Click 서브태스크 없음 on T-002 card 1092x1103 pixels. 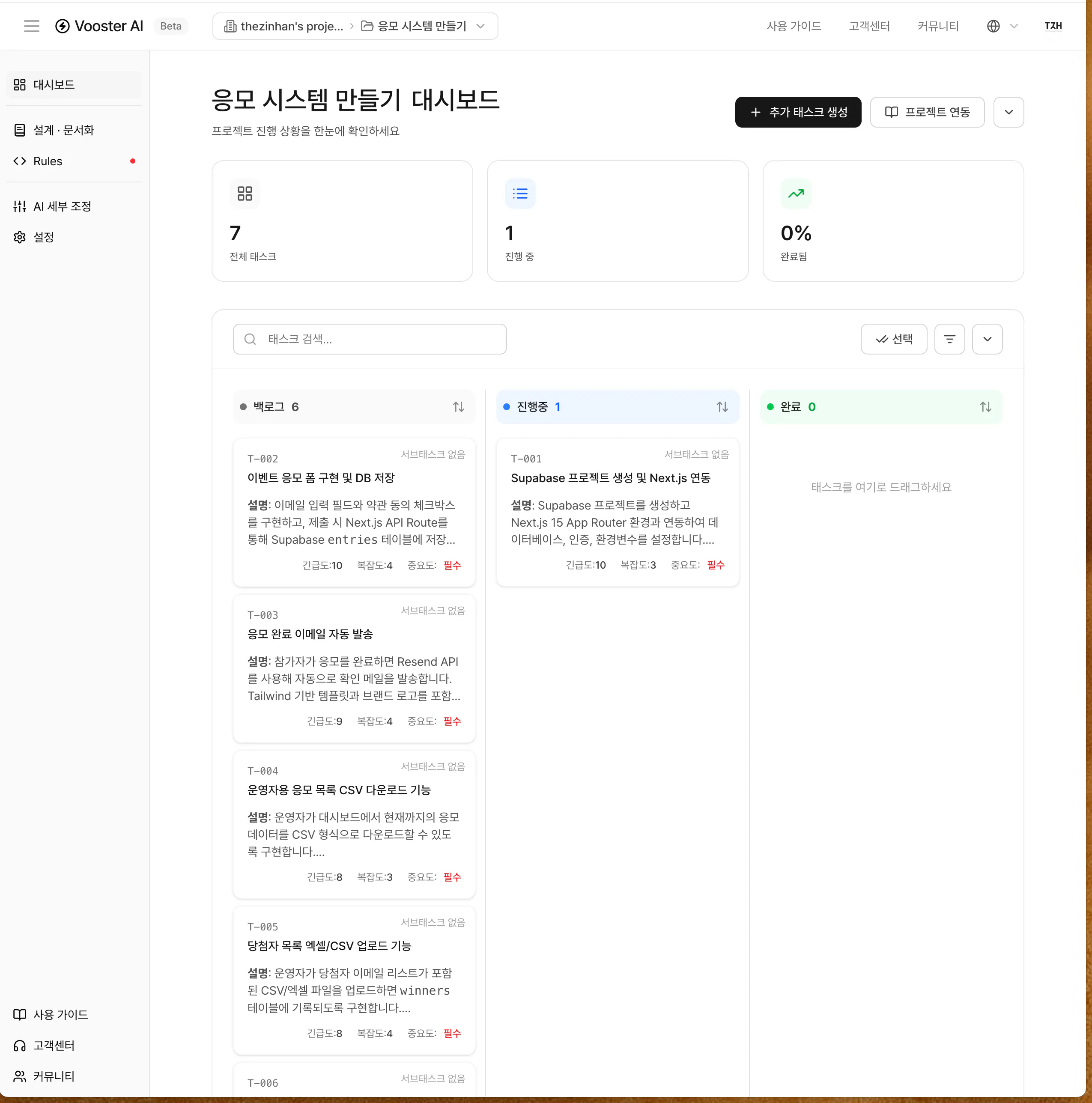(433, 454)
